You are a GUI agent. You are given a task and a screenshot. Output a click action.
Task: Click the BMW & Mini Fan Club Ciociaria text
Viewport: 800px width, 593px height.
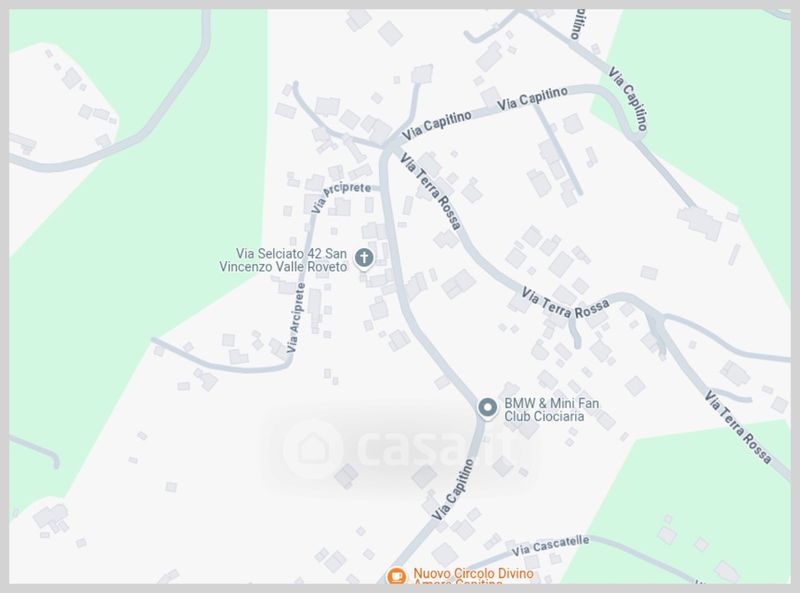point(552,410)
